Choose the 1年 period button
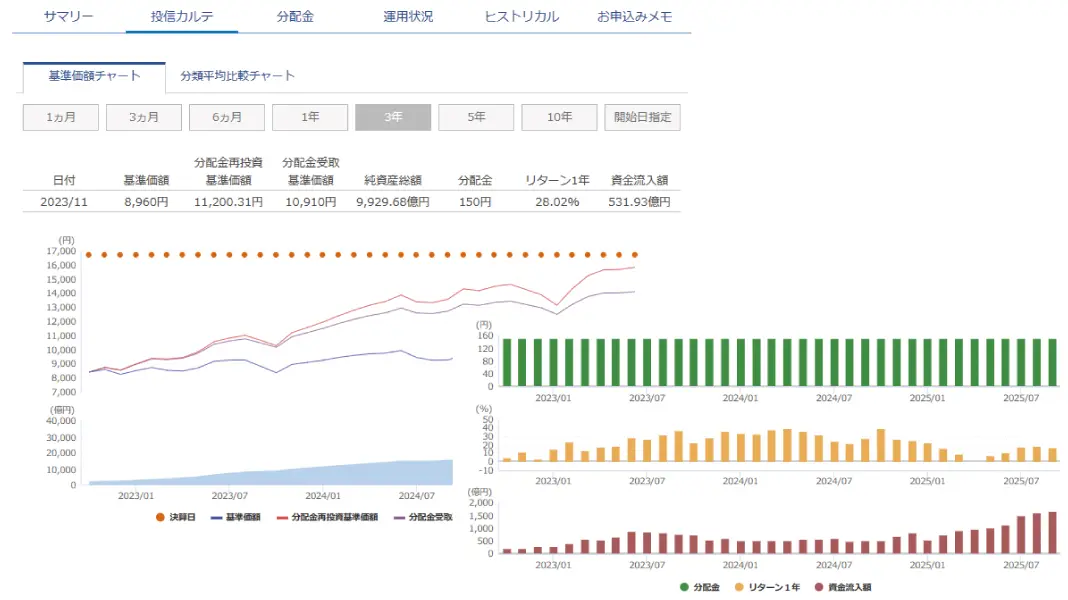 310,117
